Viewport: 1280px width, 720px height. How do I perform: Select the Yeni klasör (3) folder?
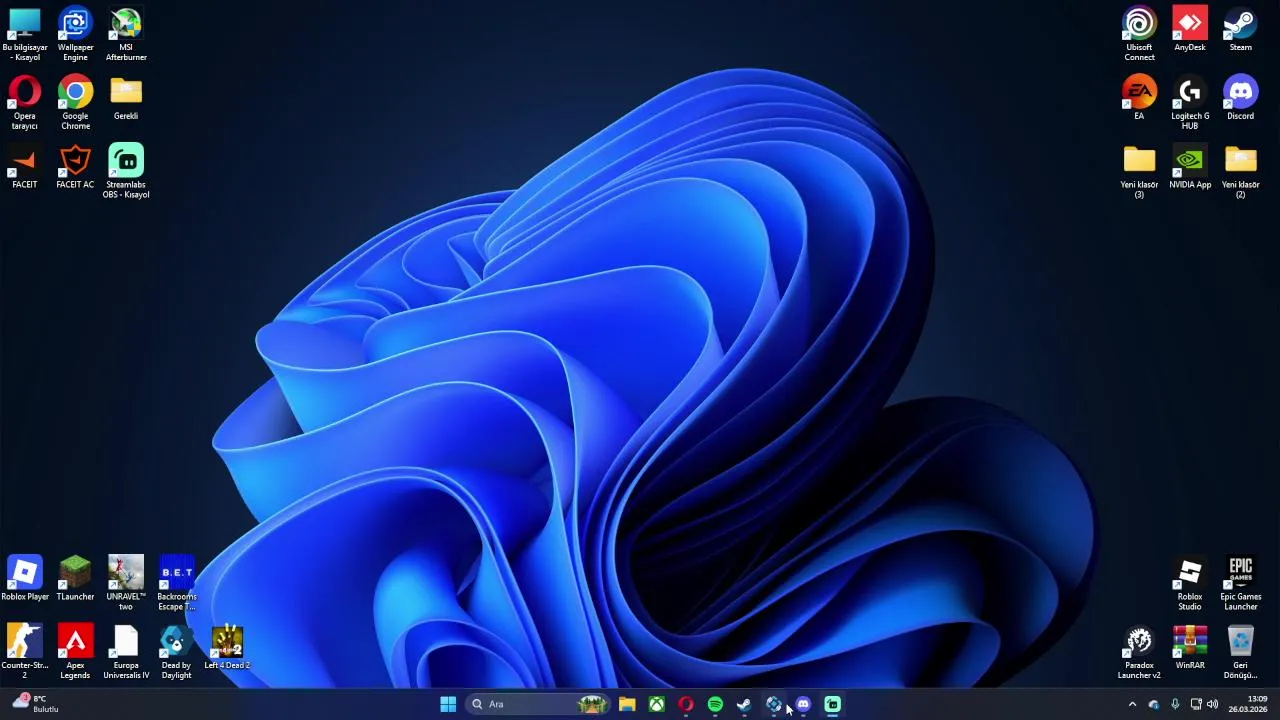coord(1139,172)
